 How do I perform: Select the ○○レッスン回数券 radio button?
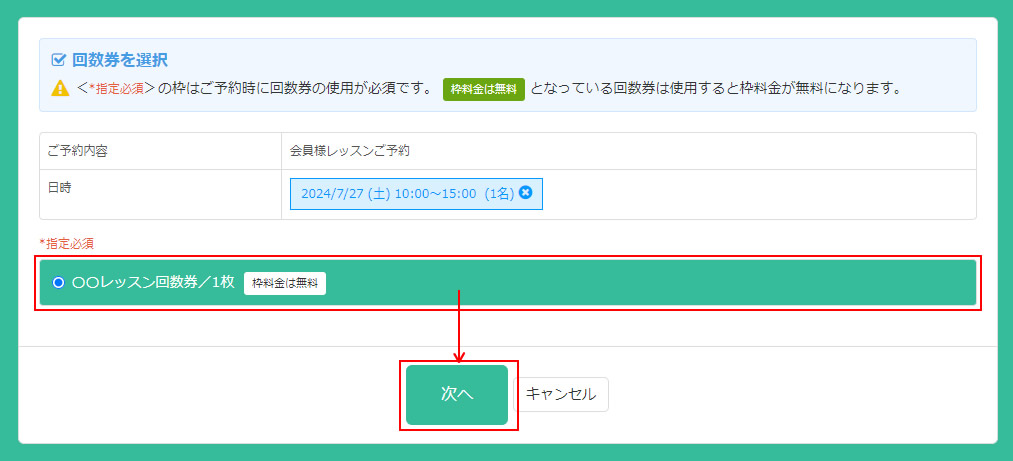click(58, 283)
